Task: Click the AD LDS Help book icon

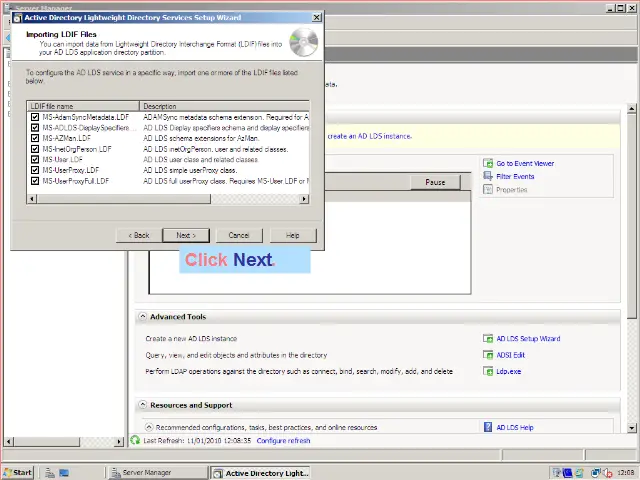Action: 488,427
